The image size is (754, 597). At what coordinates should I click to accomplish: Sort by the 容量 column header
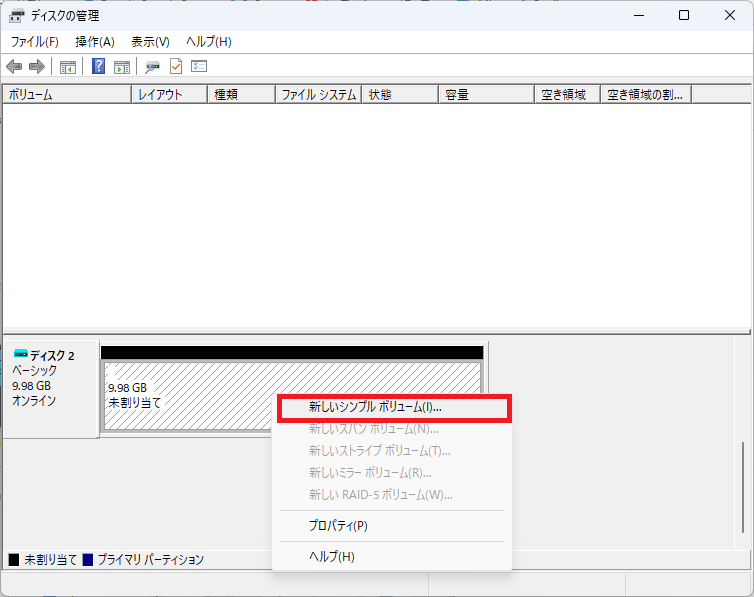[487, 95]
